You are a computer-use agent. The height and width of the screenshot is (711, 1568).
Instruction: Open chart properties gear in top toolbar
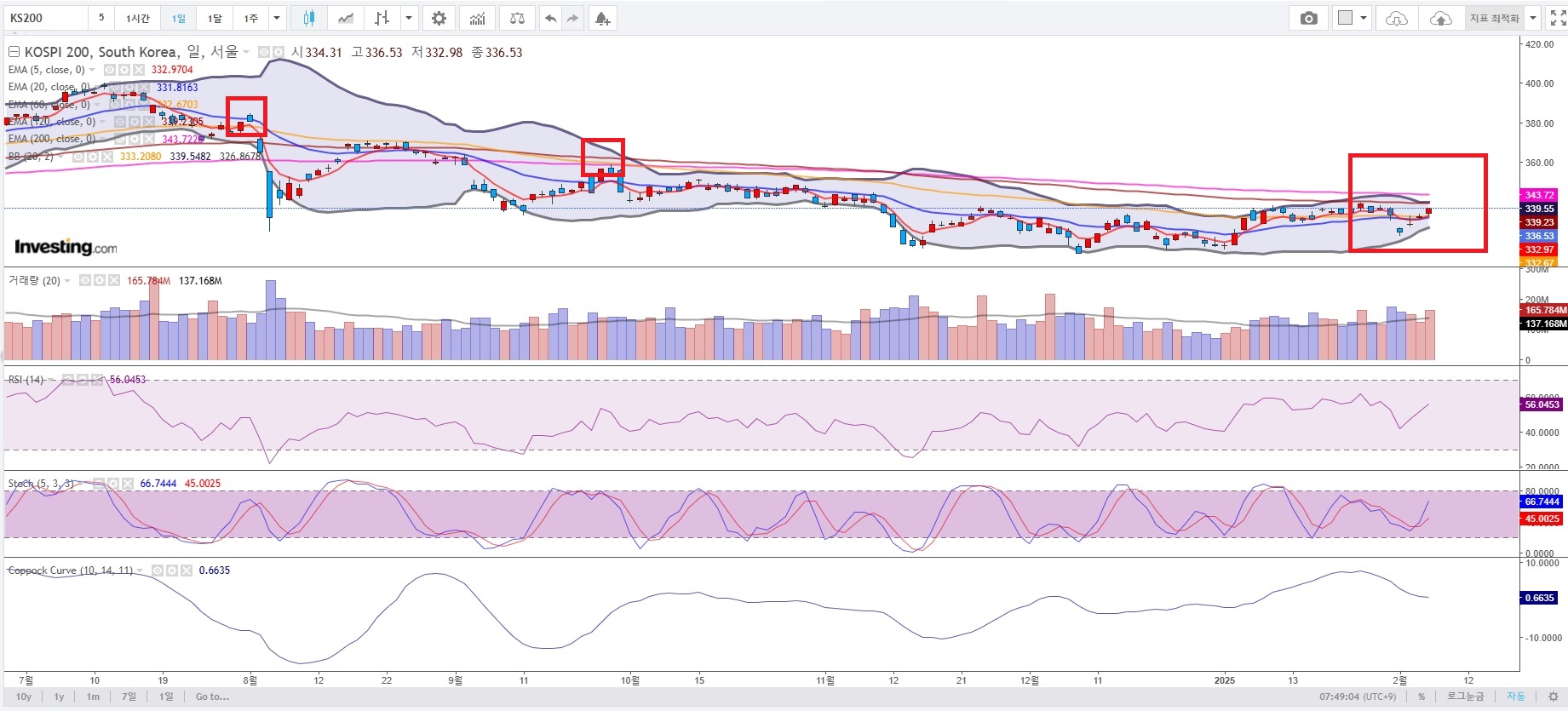point(439,18)
